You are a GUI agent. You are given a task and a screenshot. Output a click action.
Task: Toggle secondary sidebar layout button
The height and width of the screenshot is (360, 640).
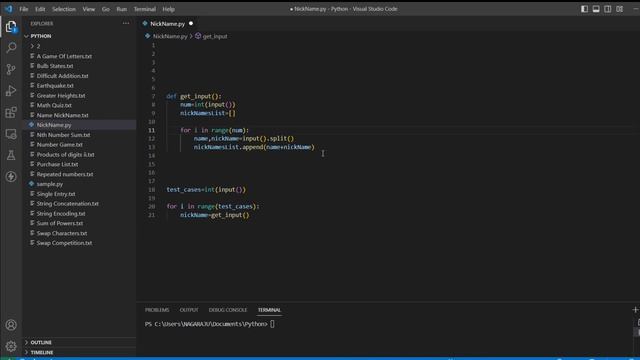(x=608, y=9)
